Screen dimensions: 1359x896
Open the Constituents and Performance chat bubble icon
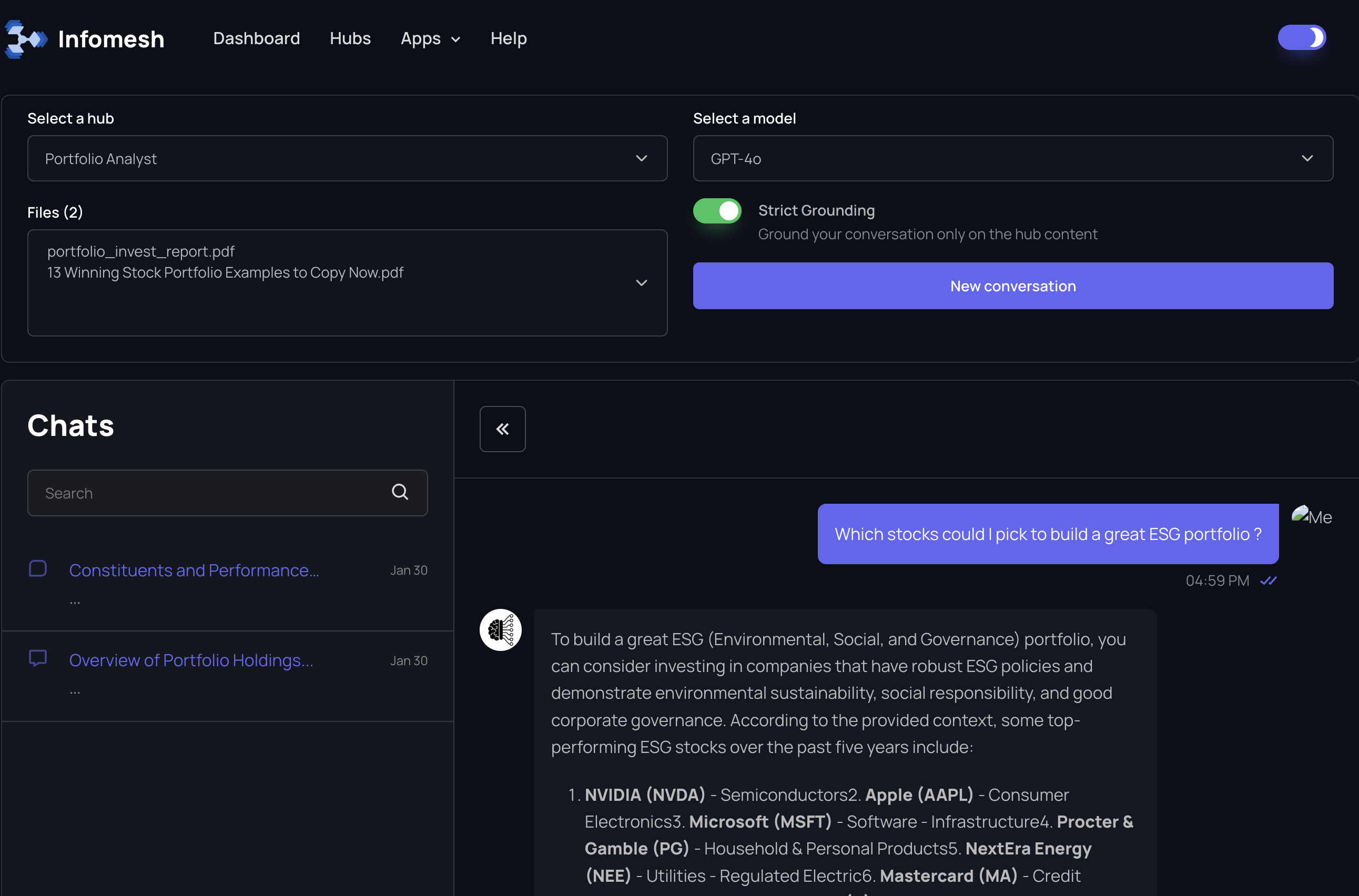click(x=37, y=568)
